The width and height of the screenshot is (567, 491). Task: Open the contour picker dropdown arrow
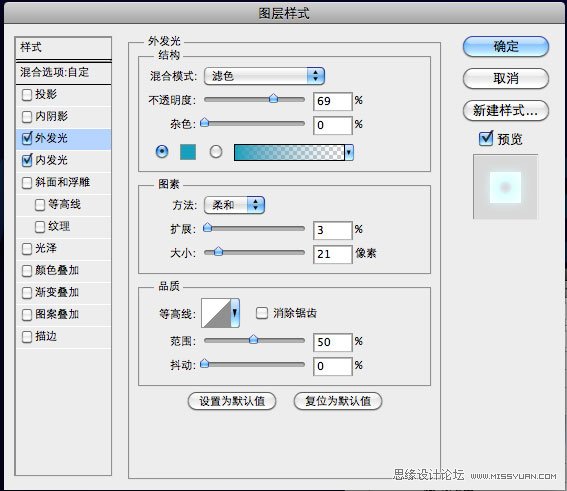[235, 313]
